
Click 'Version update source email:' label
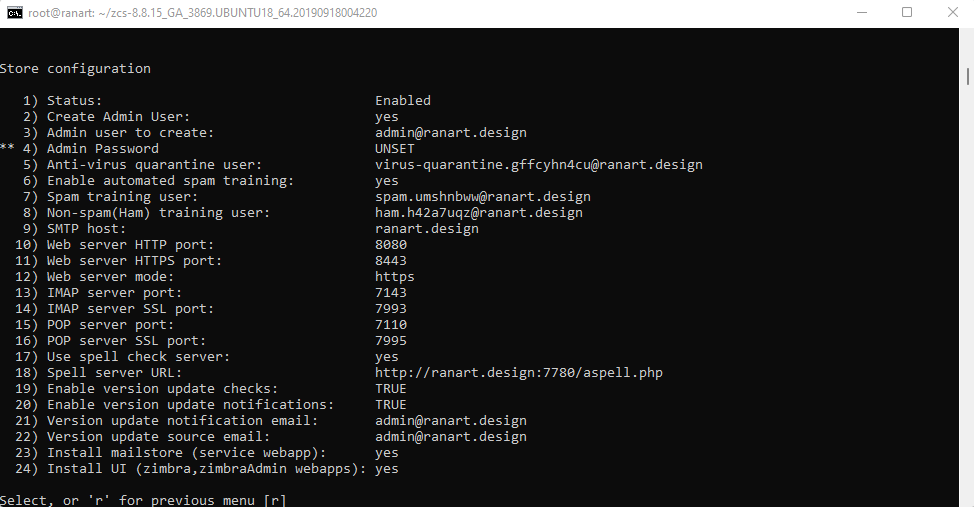pyautogui.click(x=158, y=437)
